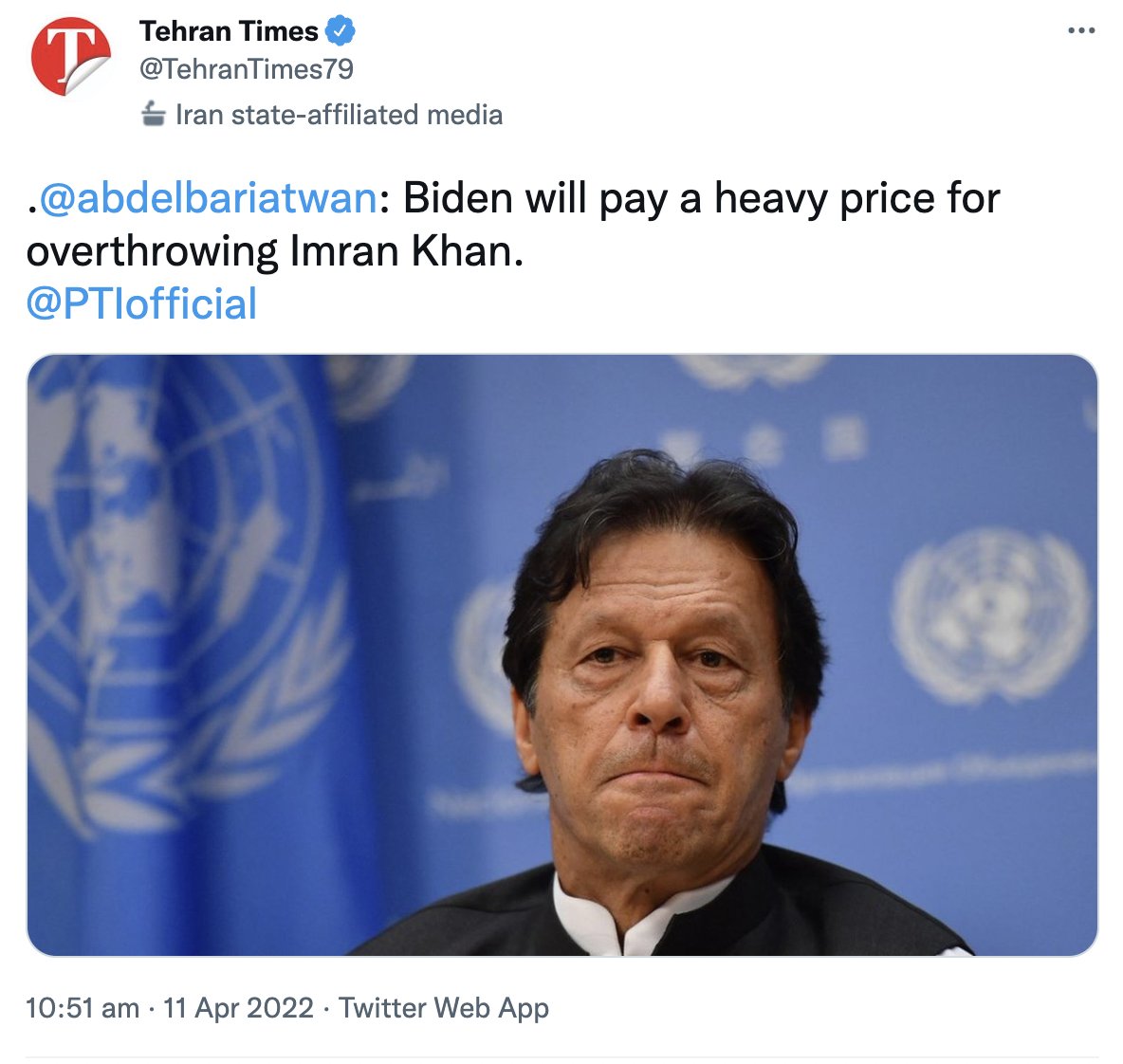Open the three-dot more options menu
The image size is (1123, 1064).
pos(1081,30)
